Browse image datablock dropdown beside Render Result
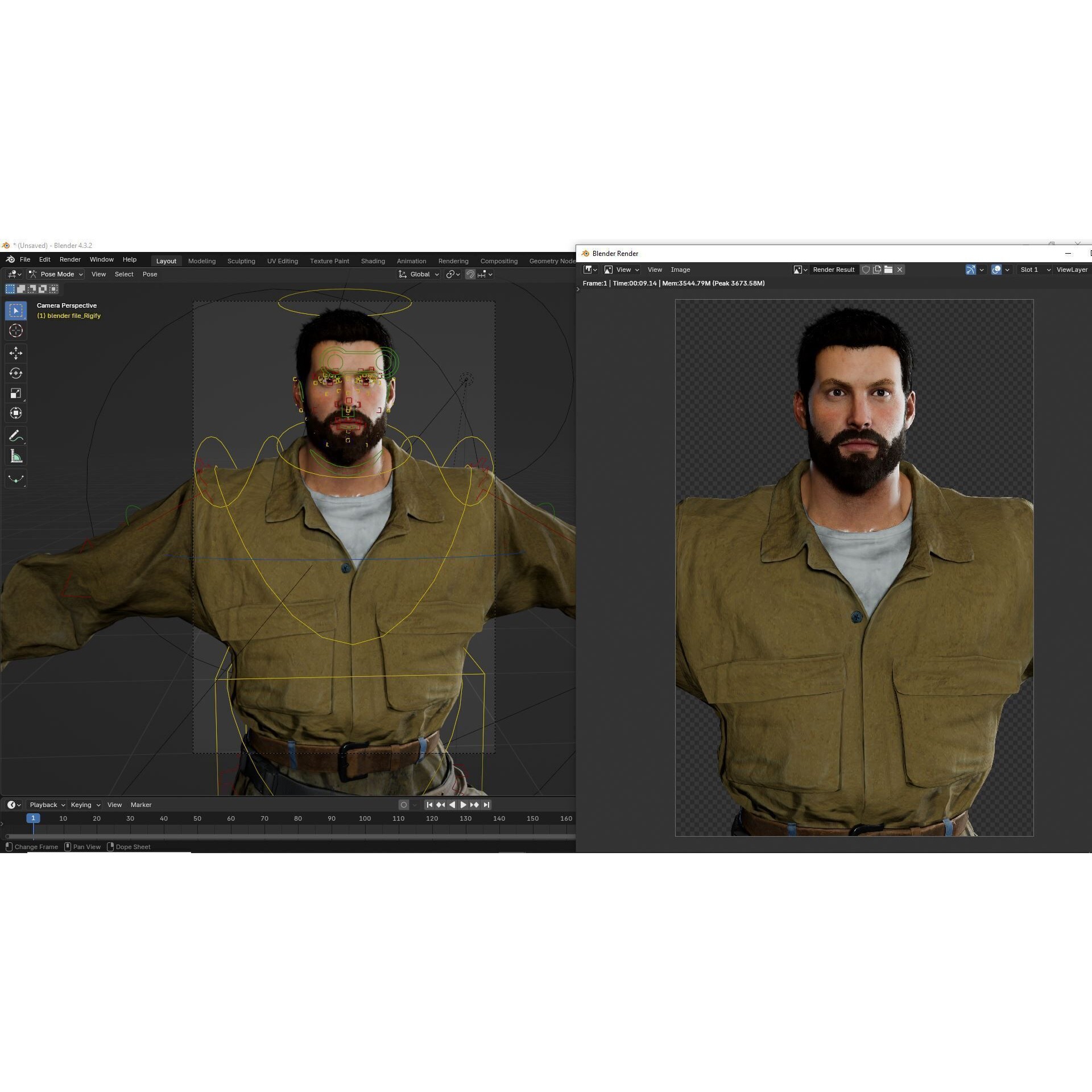This screenshot has height=1092, width=1092. coord(800,270)
